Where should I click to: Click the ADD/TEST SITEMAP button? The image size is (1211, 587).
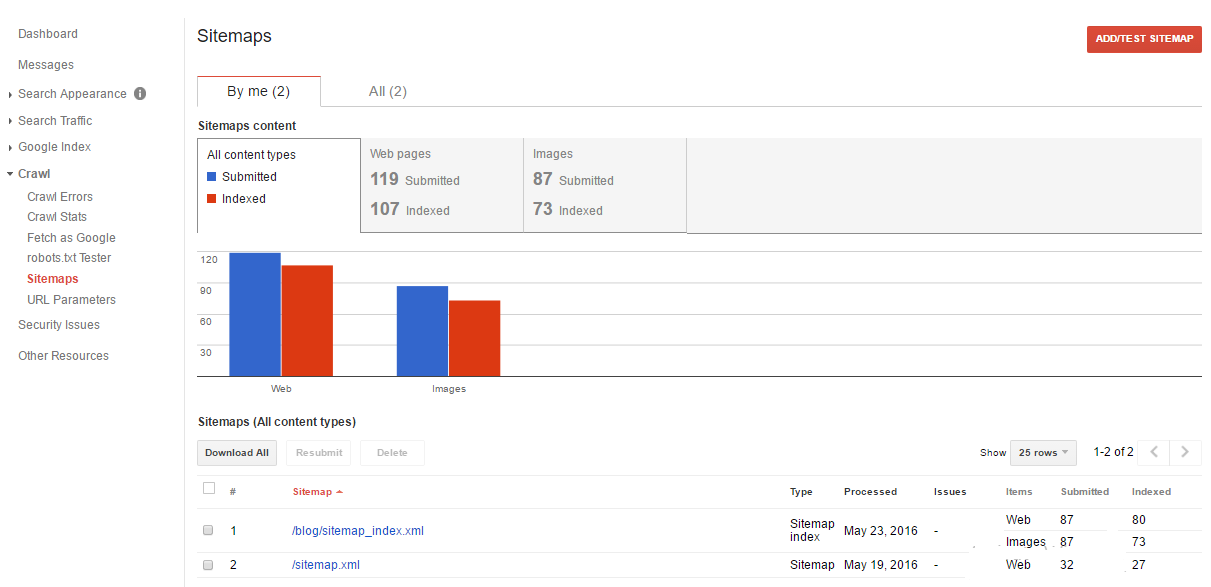1144,39
